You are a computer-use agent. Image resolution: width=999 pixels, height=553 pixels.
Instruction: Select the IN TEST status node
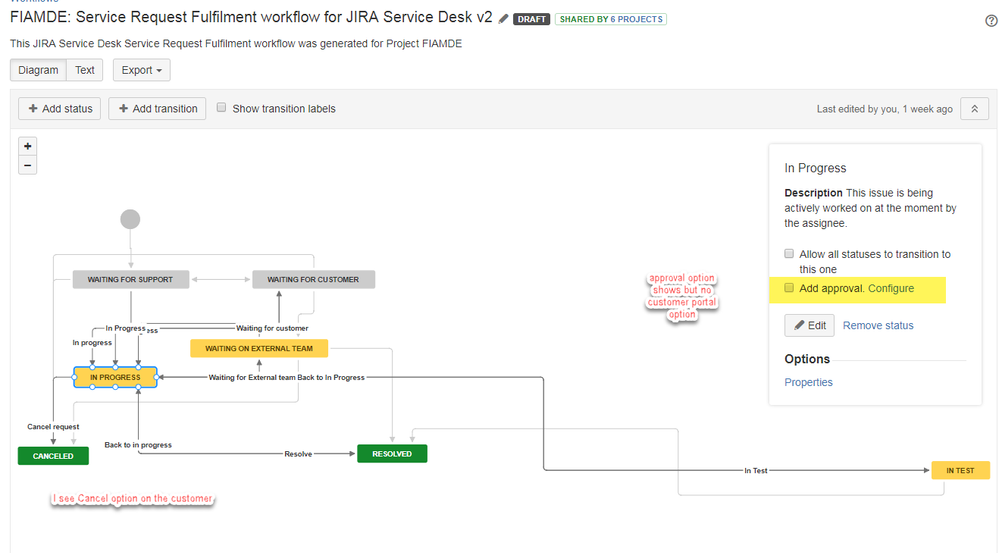(960, 471)
